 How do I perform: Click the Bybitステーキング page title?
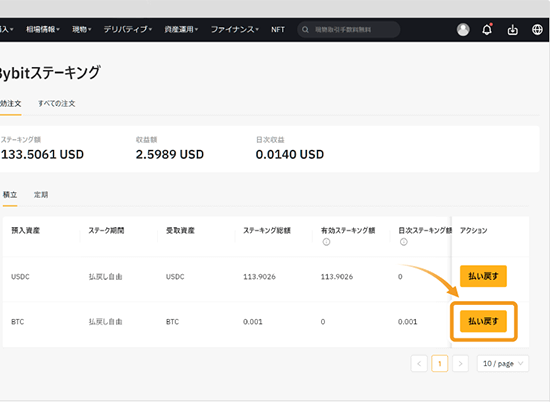click(50, 73)
